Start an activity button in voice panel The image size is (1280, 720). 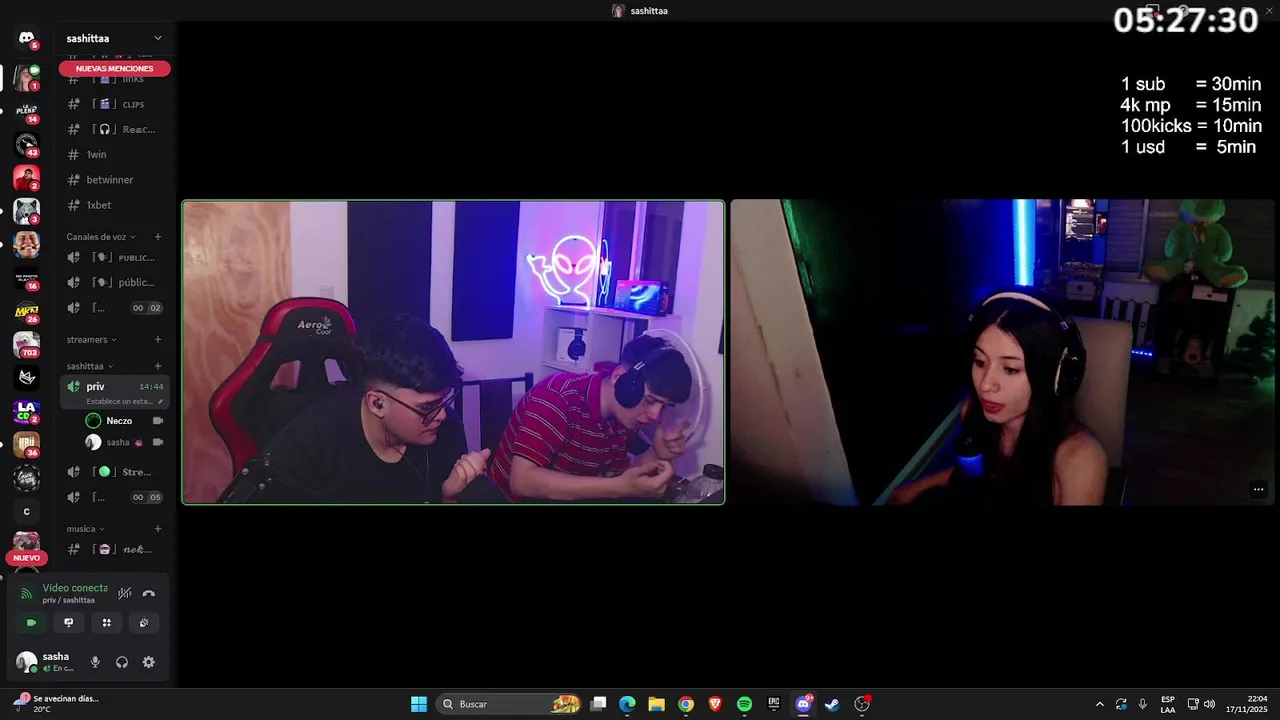pos(106,622)
